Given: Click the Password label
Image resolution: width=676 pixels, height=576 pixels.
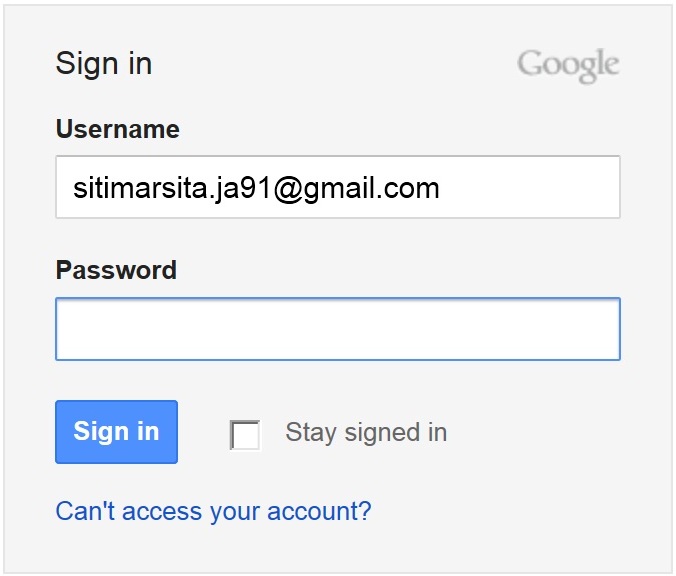Looking at the screenshot, I should pos(116,270).
